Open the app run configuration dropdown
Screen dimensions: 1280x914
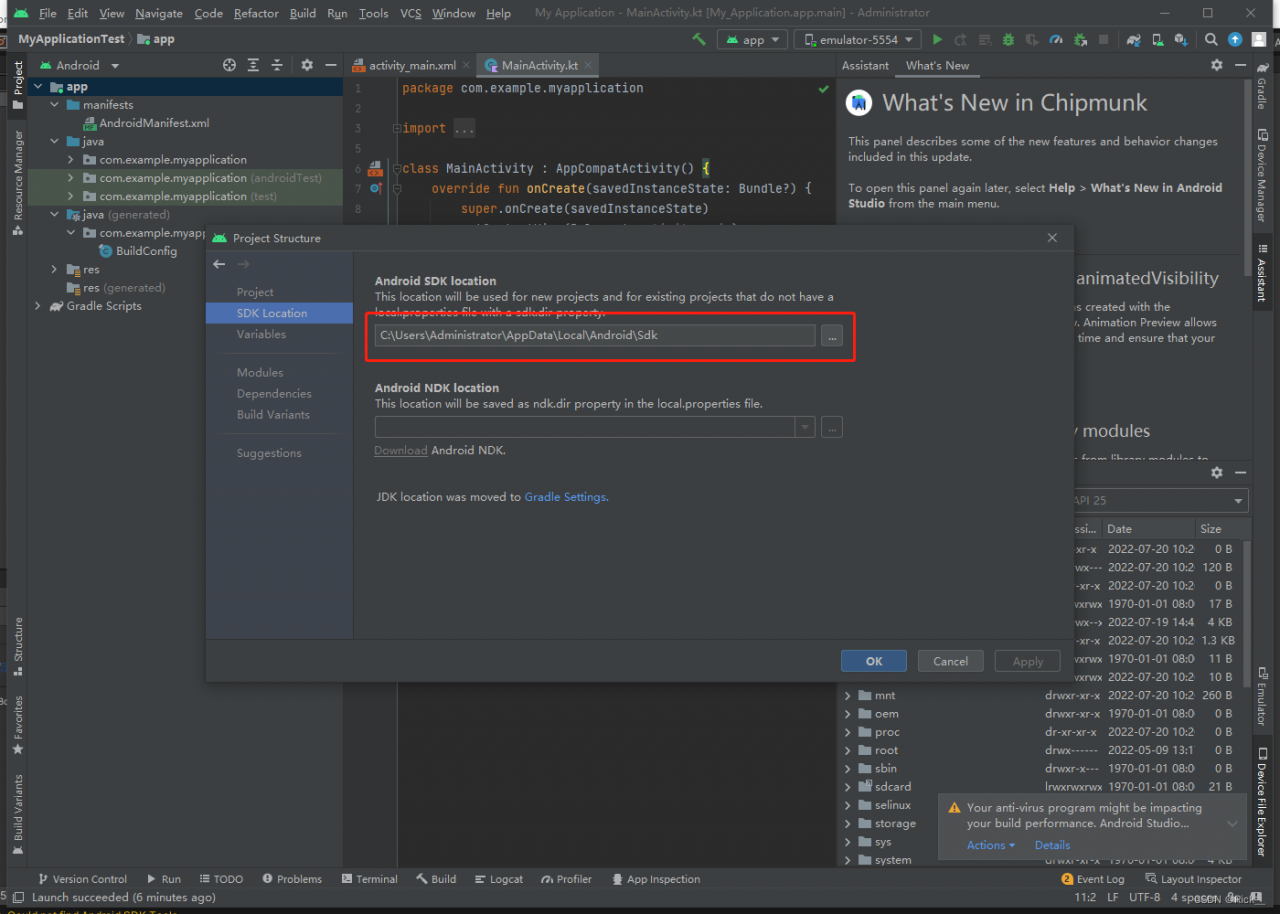click(753, 39)
